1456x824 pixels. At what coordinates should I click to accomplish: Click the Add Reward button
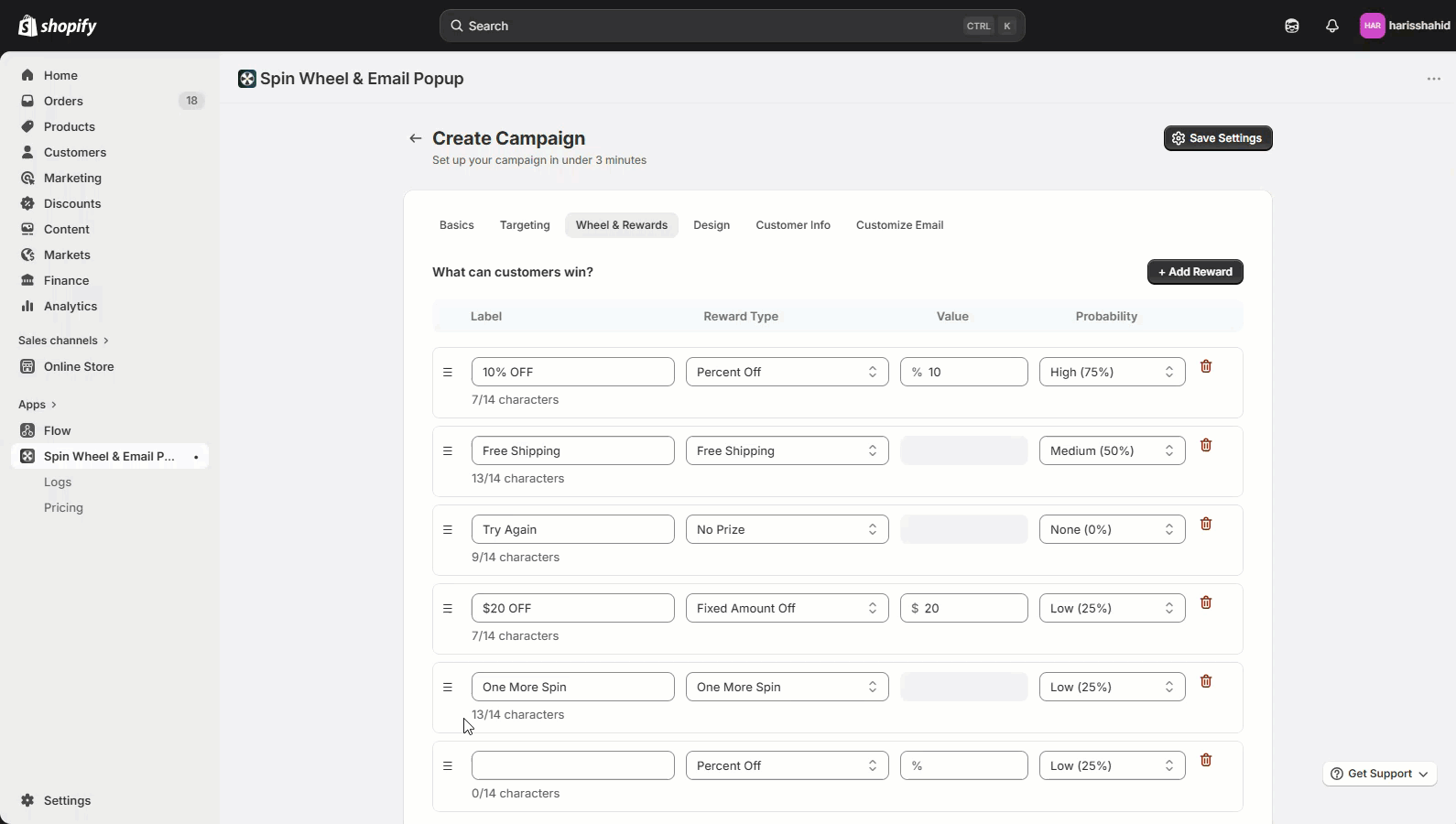(1195, 272)
